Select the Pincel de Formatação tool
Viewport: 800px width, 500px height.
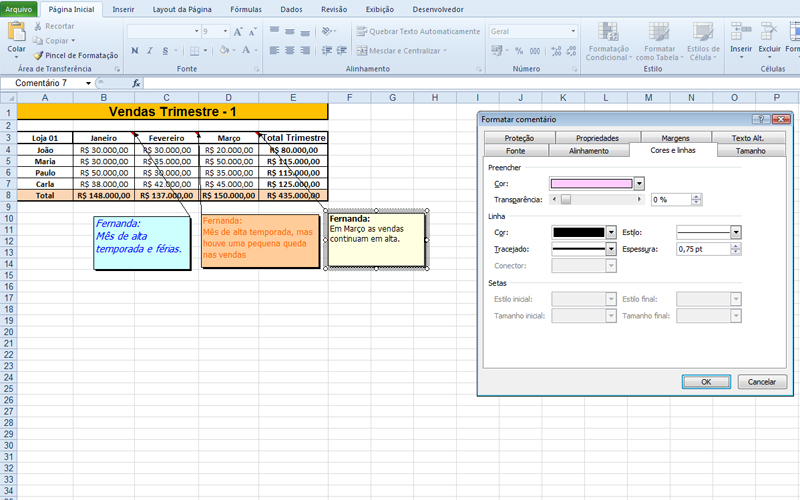76,55
